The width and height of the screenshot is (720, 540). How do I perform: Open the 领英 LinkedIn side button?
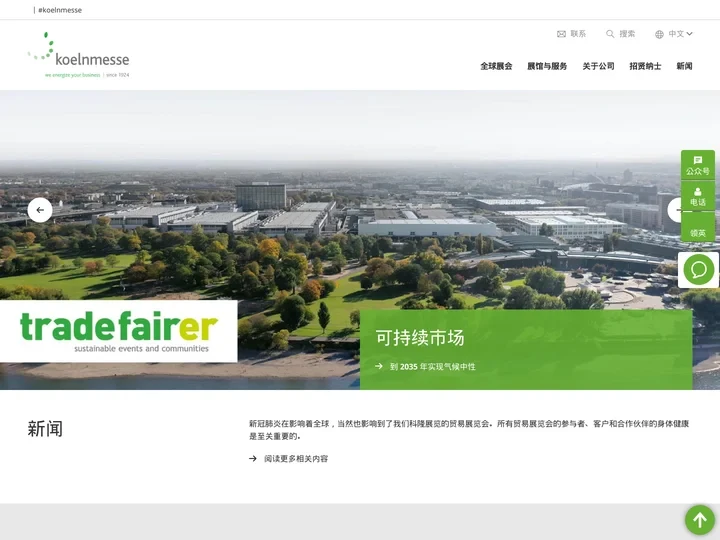click(698, 227)
